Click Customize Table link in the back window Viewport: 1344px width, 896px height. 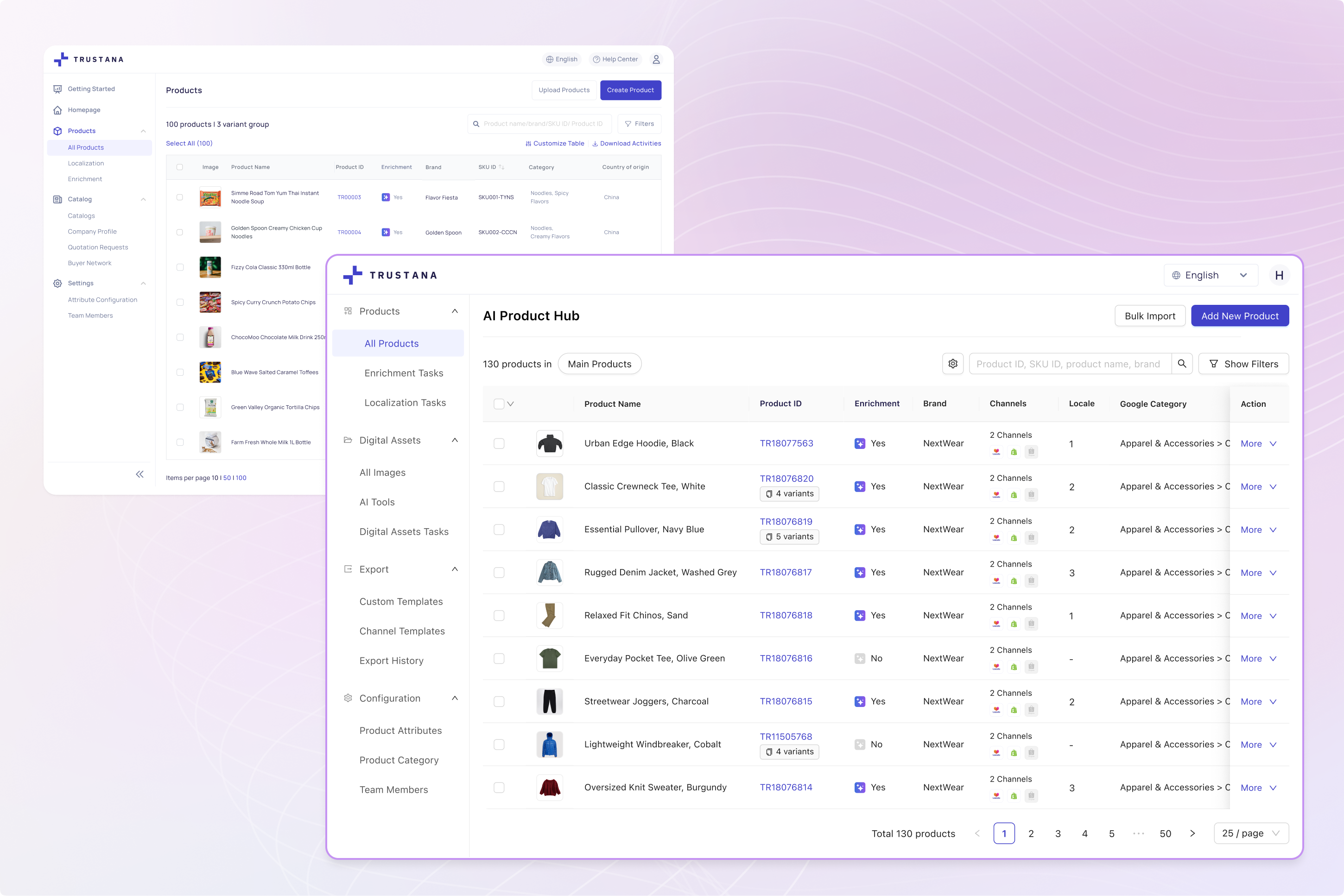pos(555,144)
